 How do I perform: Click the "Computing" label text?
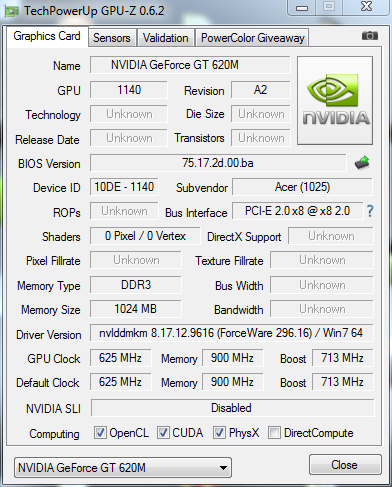pyautogui.click(x=54, y=434)
